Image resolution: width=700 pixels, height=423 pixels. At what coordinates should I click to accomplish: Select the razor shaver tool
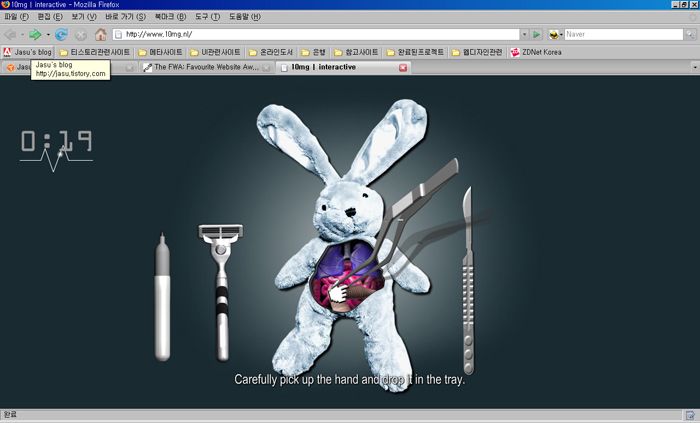(x=221, y=292)
